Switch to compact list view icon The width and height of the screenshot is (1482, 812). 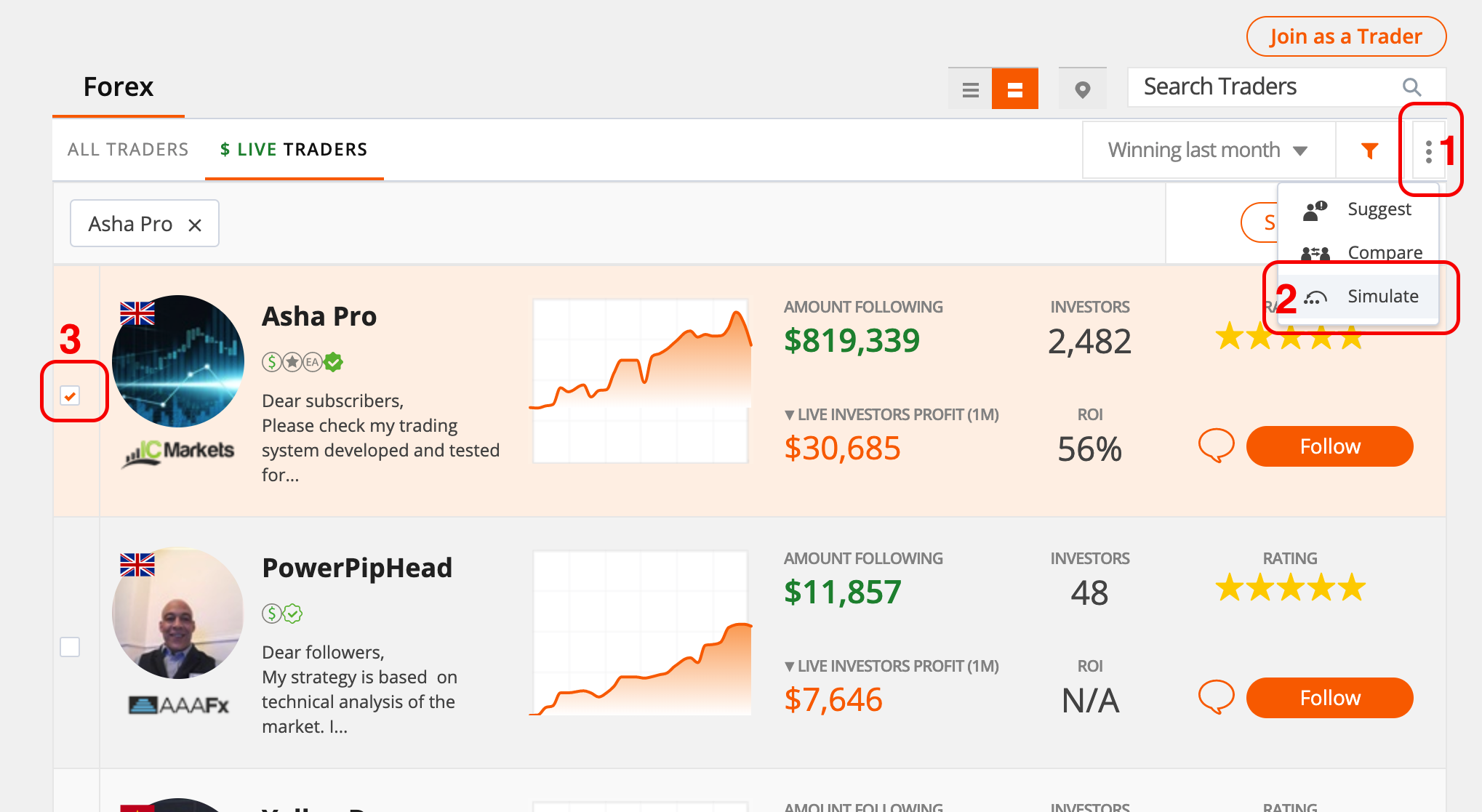pos(970,89)
